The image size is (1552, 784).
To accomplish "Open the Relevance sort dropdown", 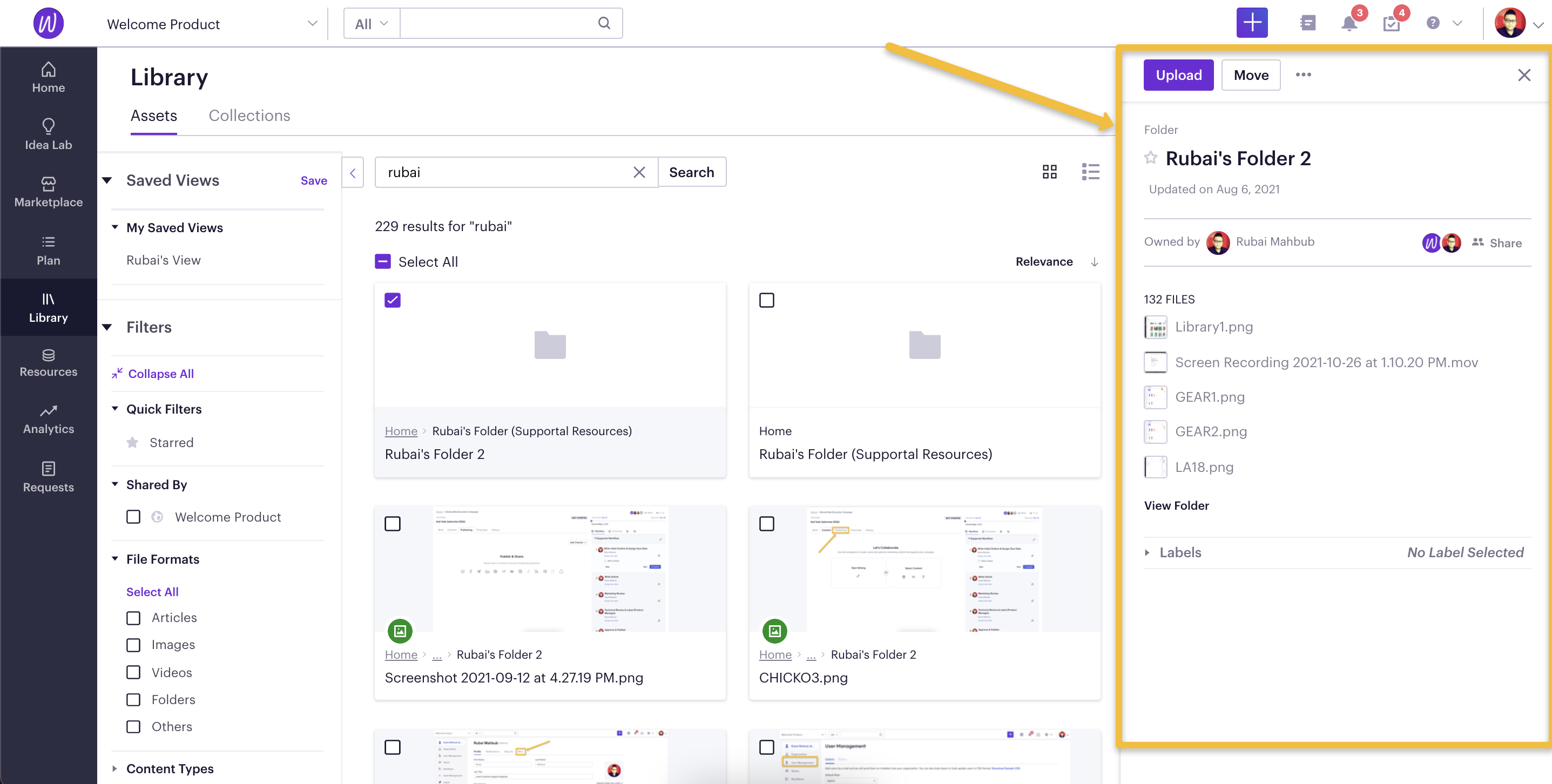I will click(x=1043, y=261).
